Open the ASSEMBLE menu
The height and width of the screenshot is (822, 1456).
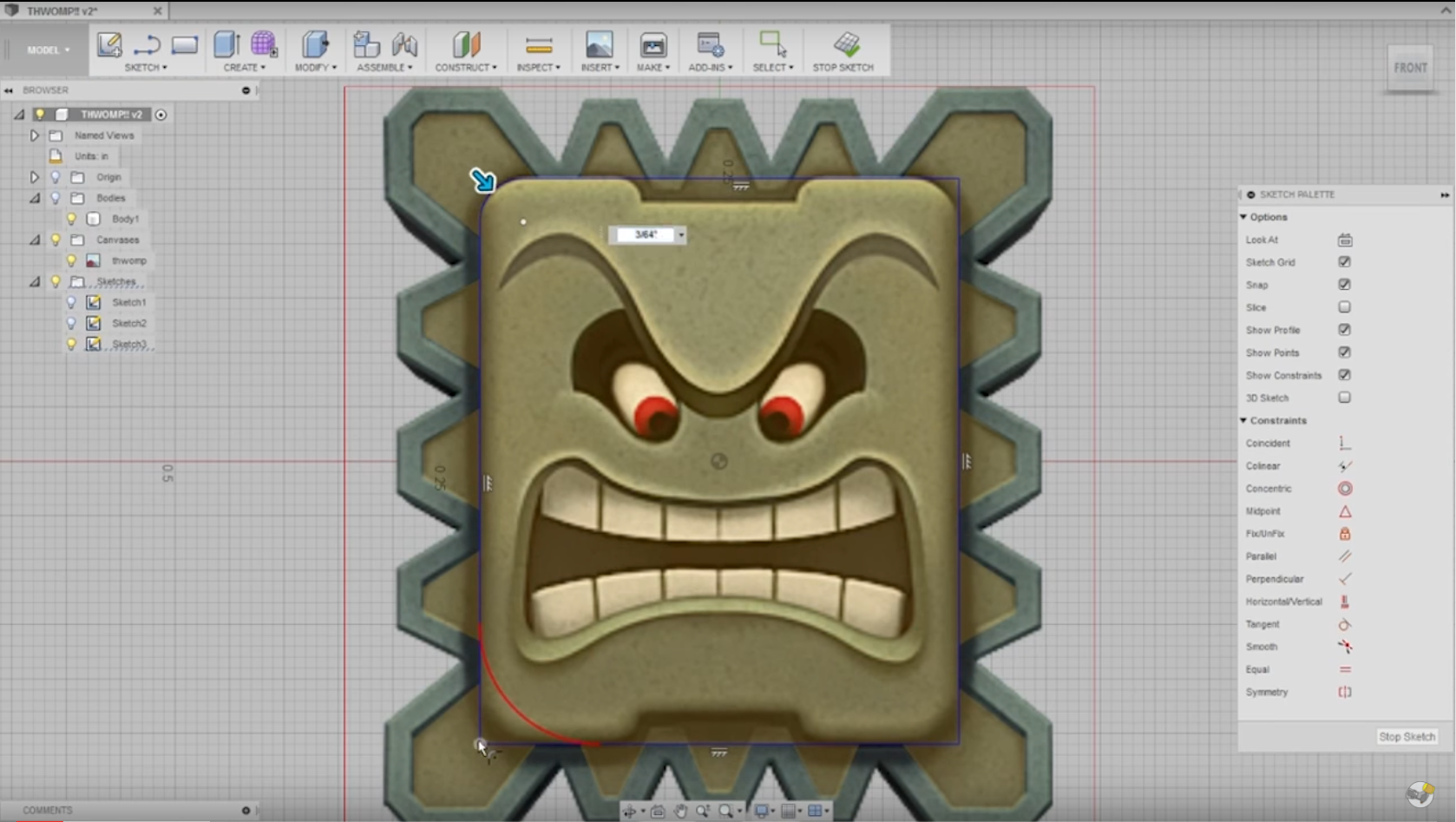click(384, 68)
